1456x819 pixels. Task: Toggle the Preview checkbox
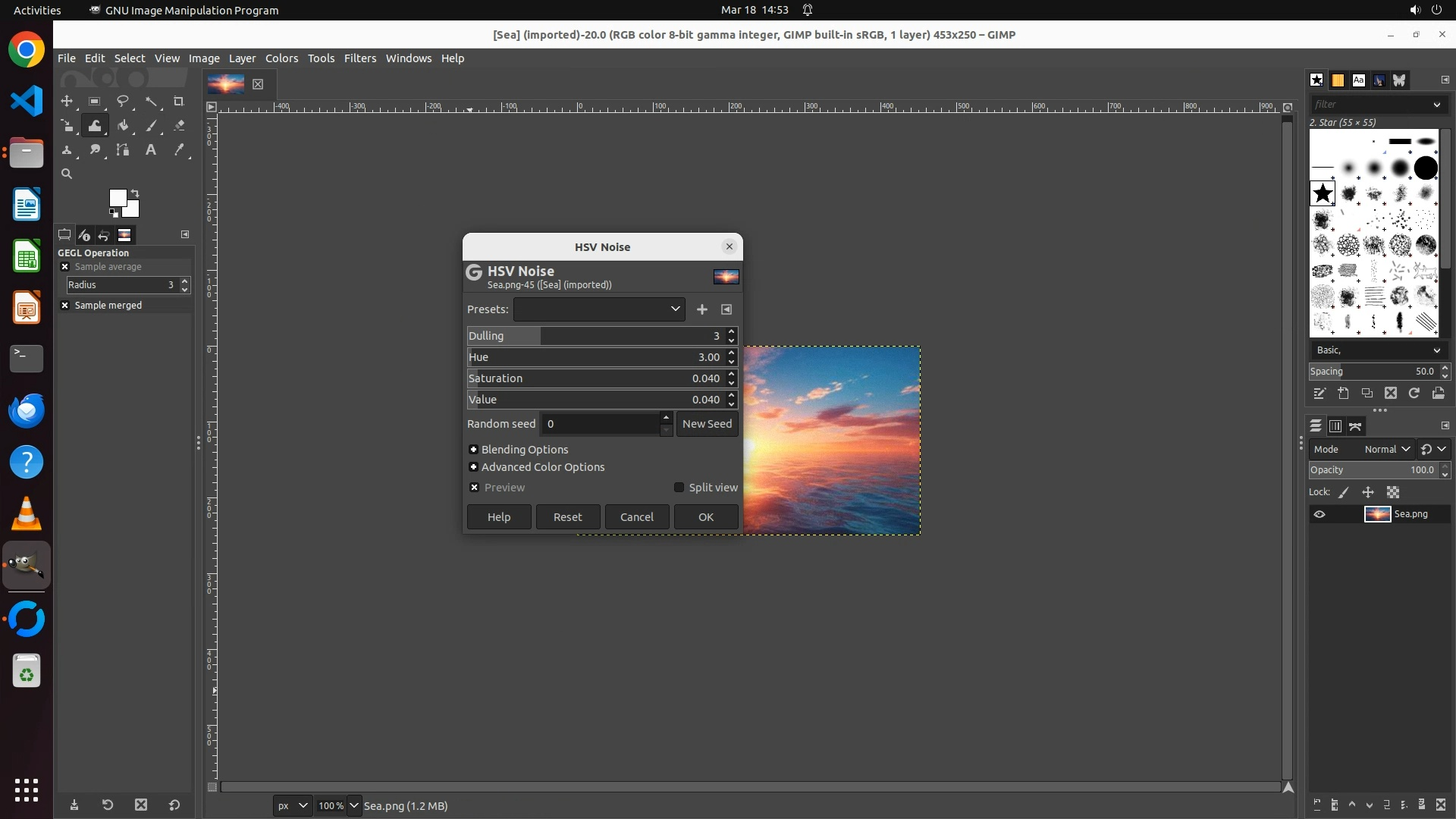(x=475, y=488)
